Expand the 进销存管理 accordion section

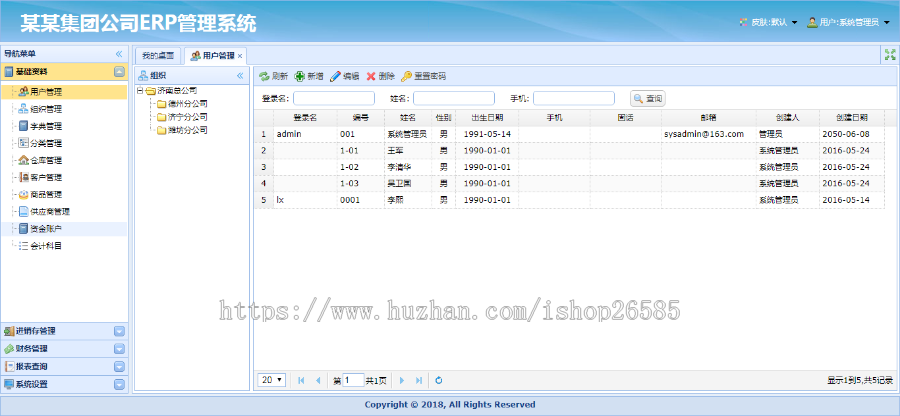pyautogui.click(x=119, y=331)
